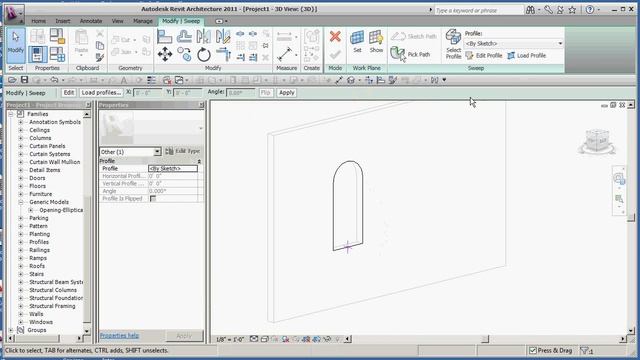Click the Edit Type button
Screen dimensions: 640x360
click(x=183, y=151)
